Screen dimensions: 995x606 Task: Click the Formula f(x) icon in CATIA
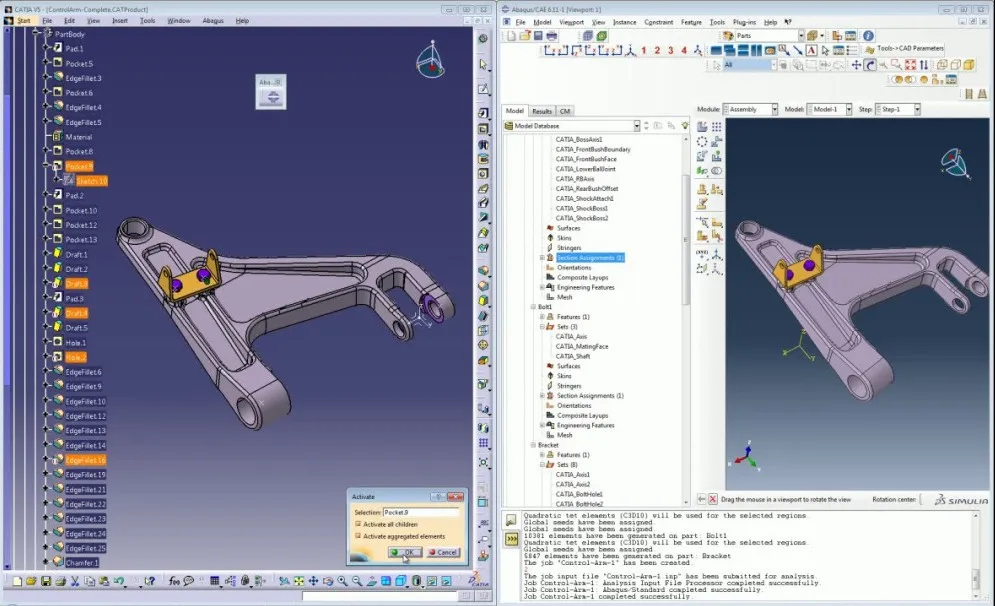[x=175, y=581]
